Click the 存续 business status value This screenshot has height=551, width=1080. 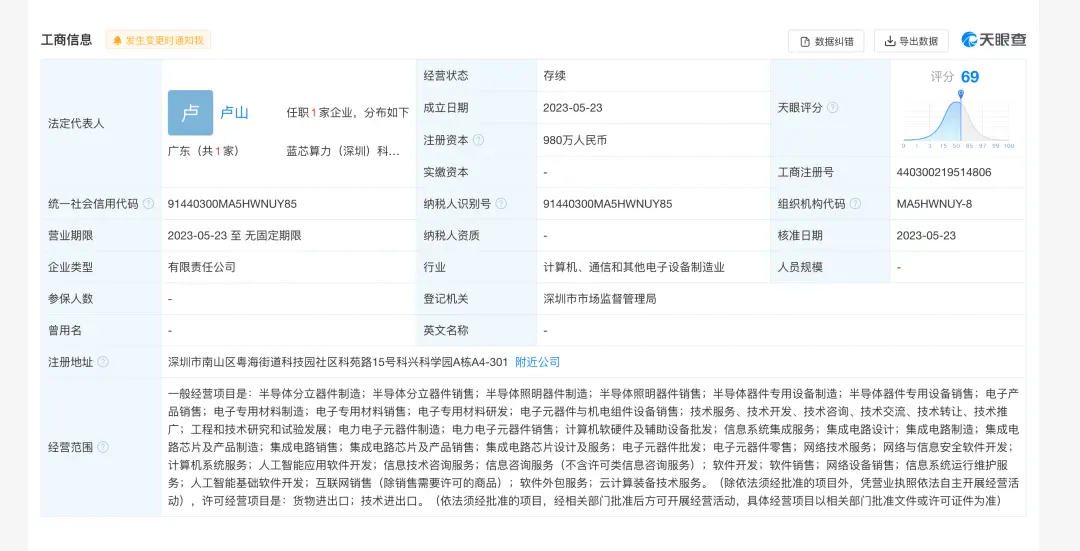554,76
